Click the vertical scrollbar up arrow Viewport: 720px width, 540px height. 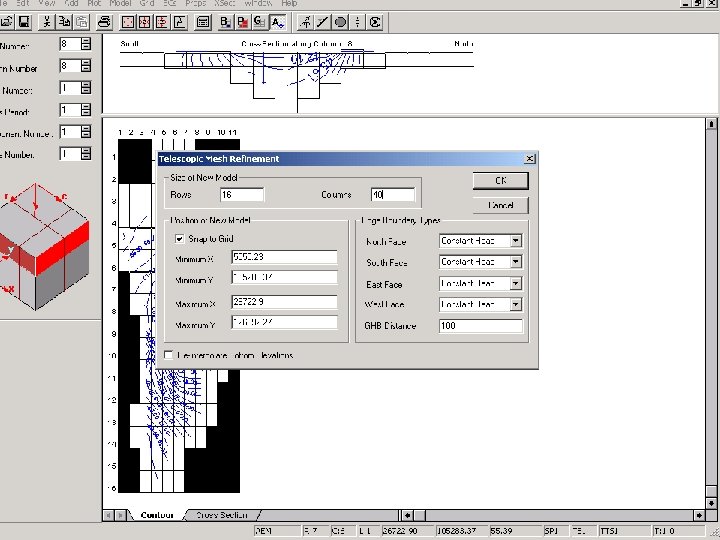pyautogui.click(x=711, y=124)
